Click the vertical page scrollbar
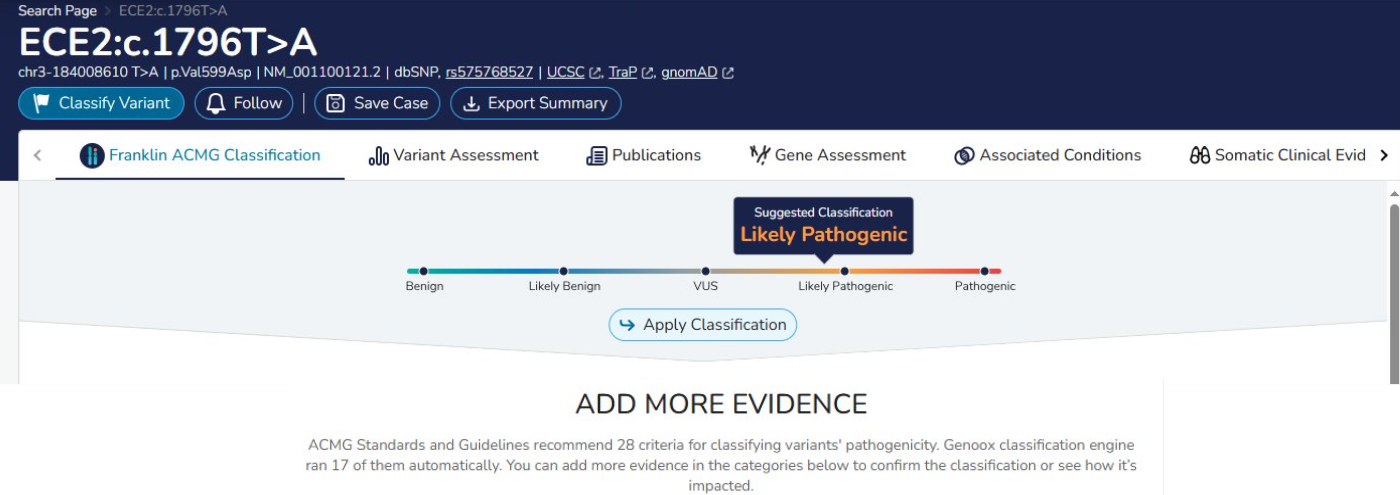 click(x=1394, y=290)
